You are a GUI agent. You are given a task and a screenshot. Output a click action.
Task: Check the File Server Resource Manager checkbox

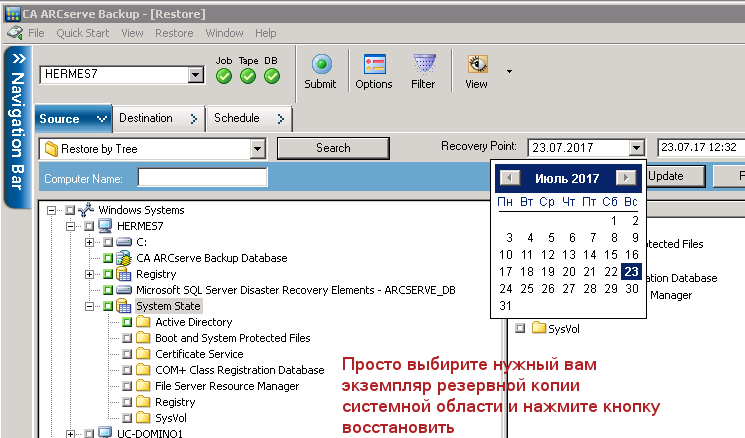[127, 386]
